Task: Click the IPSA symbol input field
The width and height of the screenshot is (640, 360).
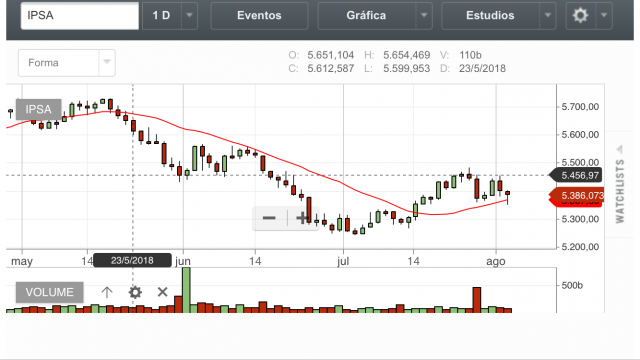Action: [80, 16]
